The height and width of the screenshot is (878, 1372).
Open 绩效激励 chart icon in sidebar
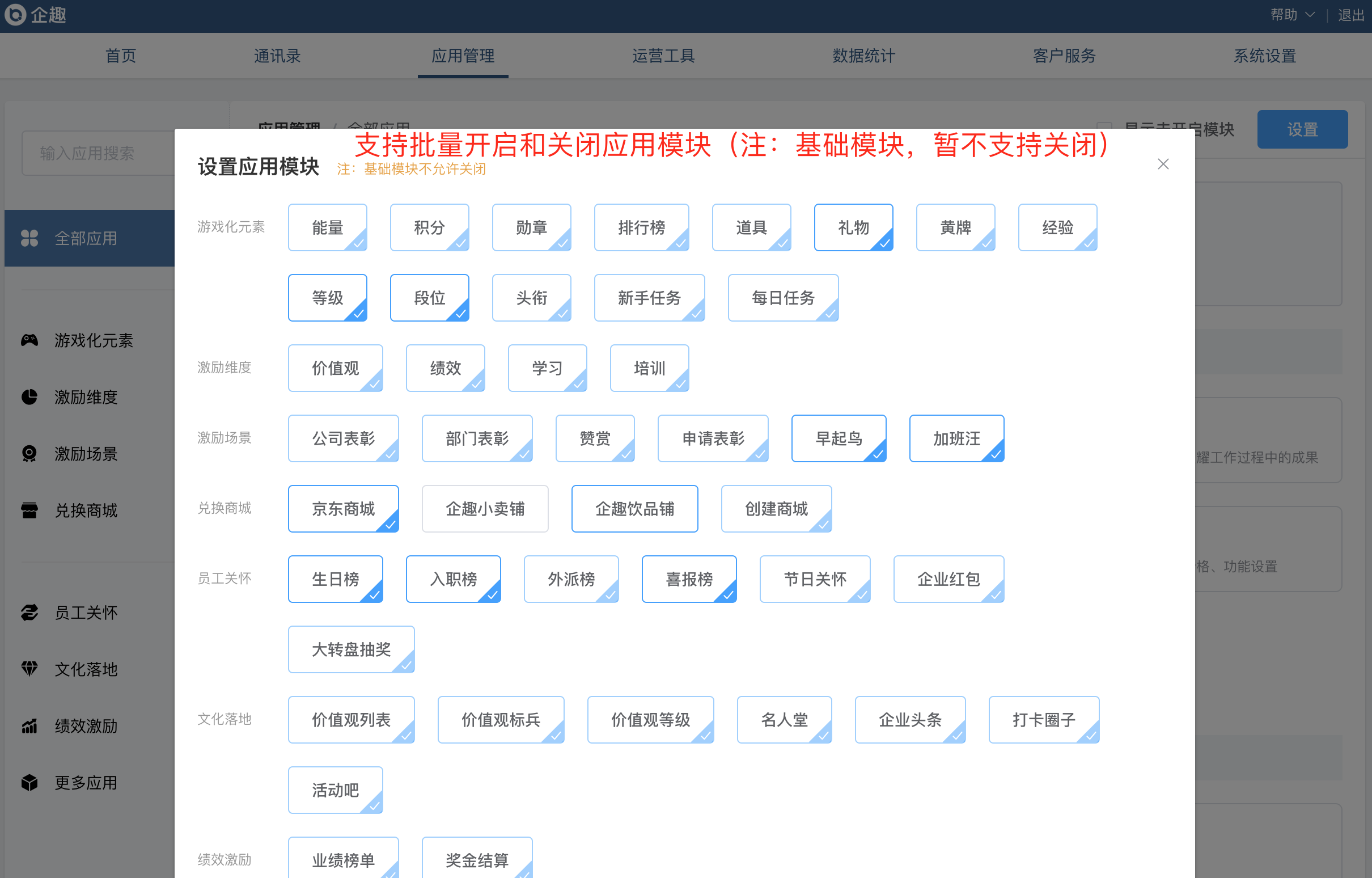pos(29,726)
